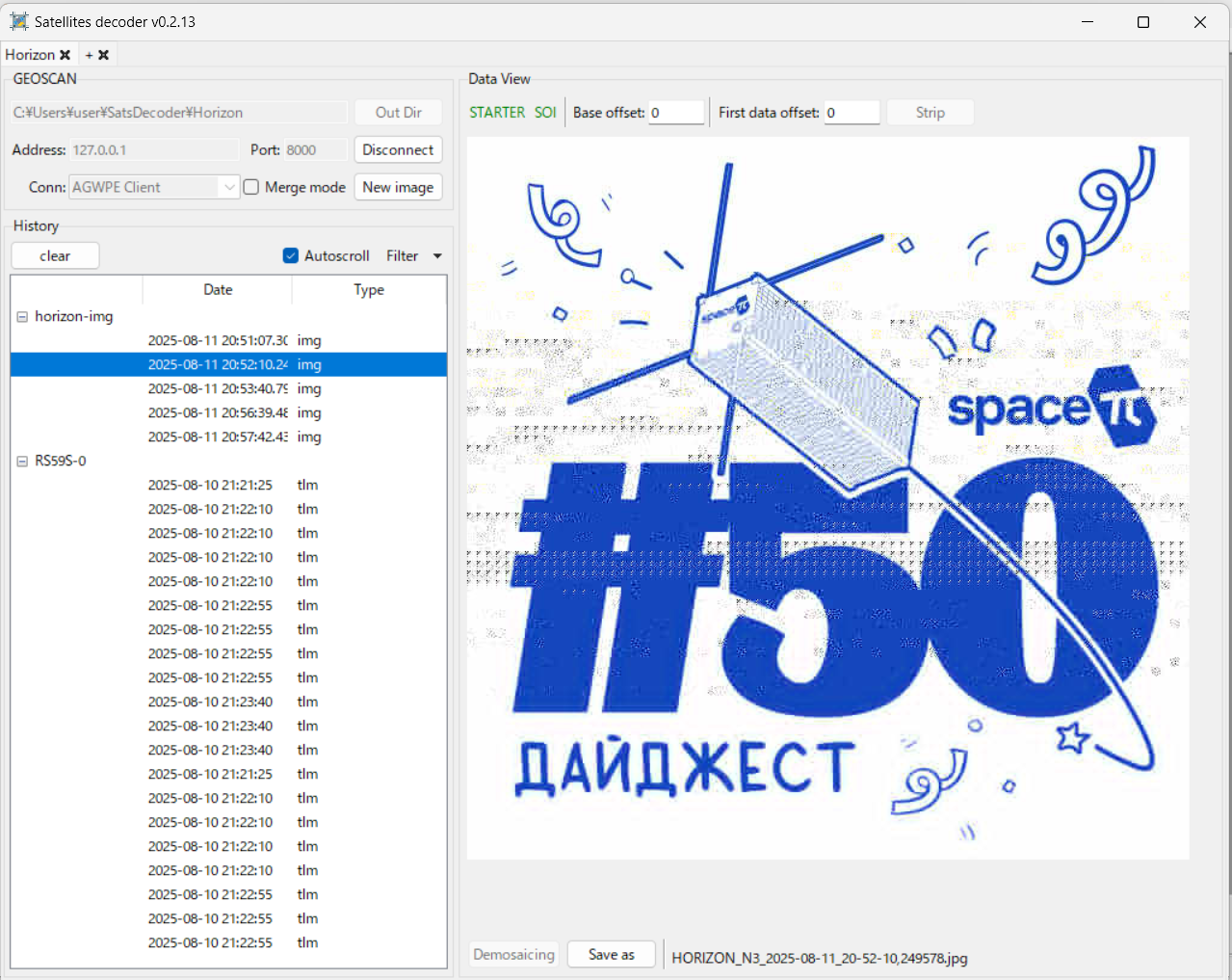The width and height of the screenshot is (1232, 980).
Task: Disable the Autoscroll checkbox
Action: click(x=290, y=255)
